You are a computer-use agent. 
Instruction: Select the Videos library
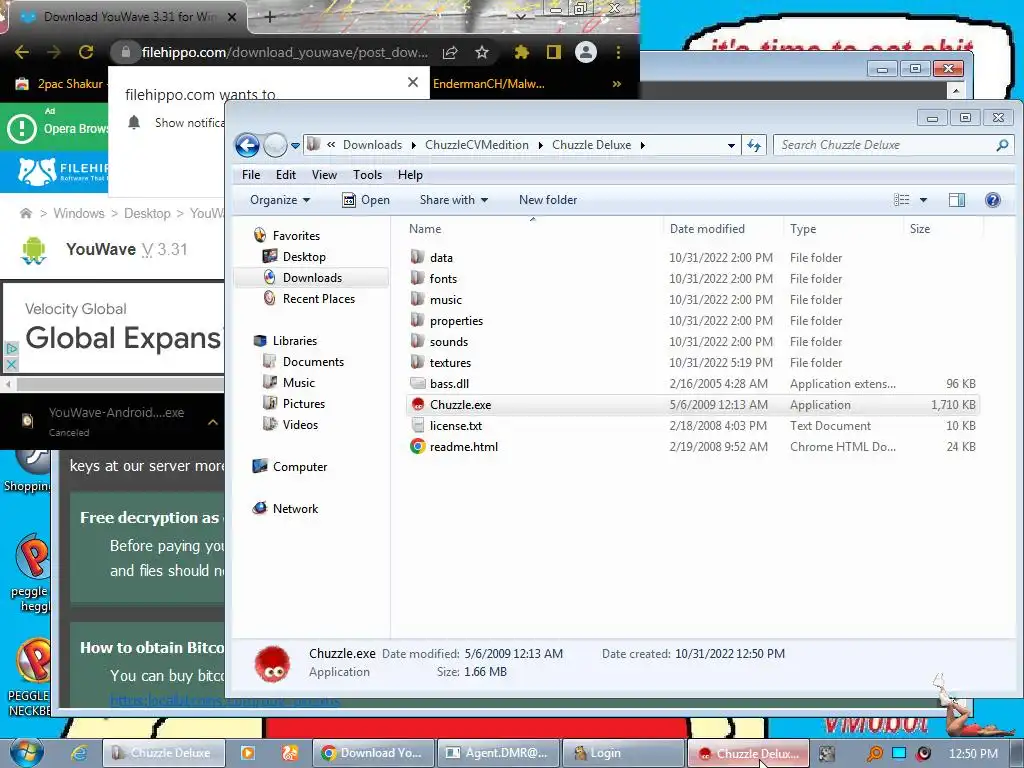[x=300, y=424]
